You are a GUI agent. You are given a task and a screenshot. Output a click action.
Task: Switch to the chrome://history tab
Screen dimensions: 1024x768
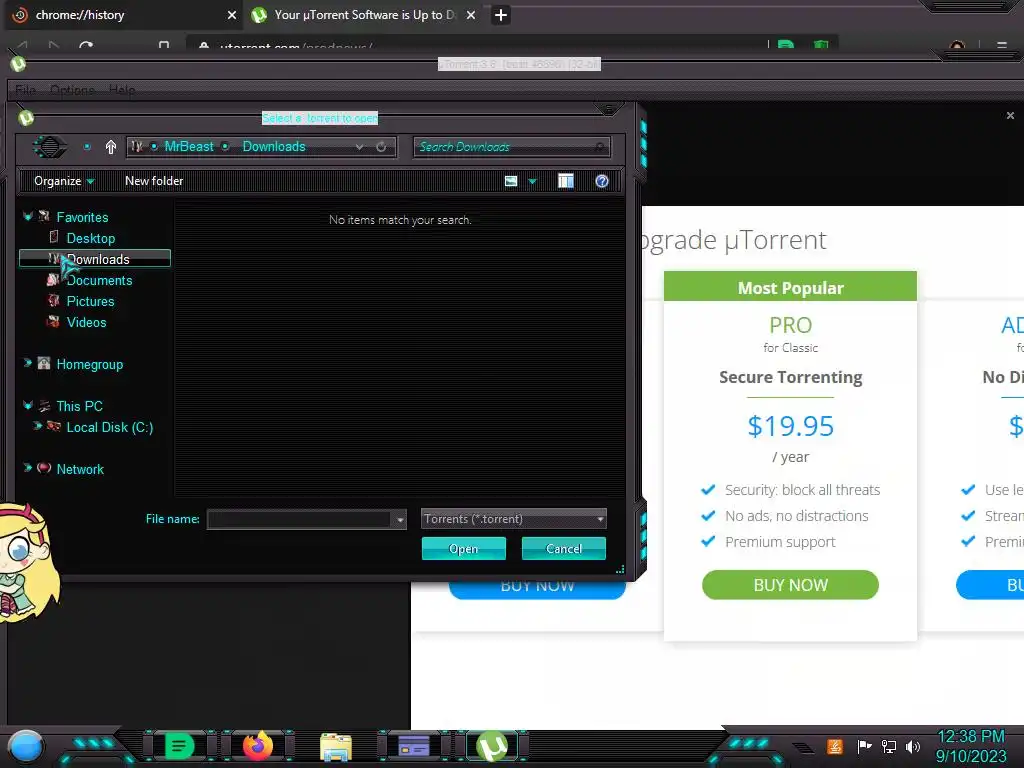(121, 15)
